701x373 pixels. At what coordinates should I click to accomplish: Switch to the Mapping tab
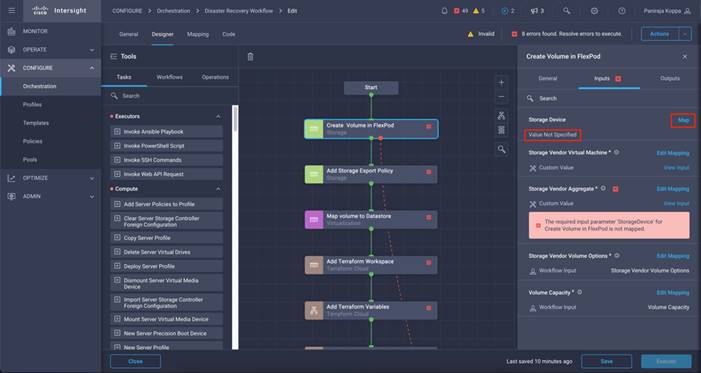click(x=198, y=34)
